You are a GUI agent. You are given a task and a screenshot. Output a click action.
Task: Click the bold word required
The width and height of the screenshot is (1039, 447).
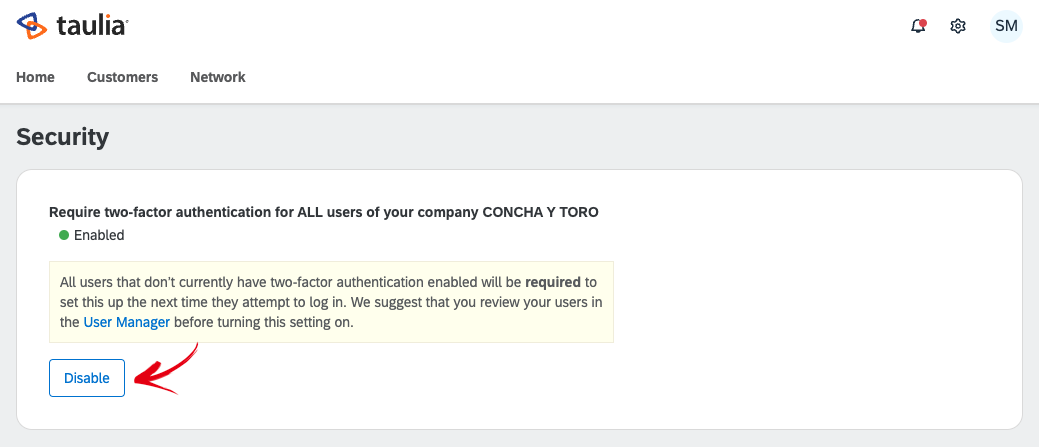coord(553,282)
